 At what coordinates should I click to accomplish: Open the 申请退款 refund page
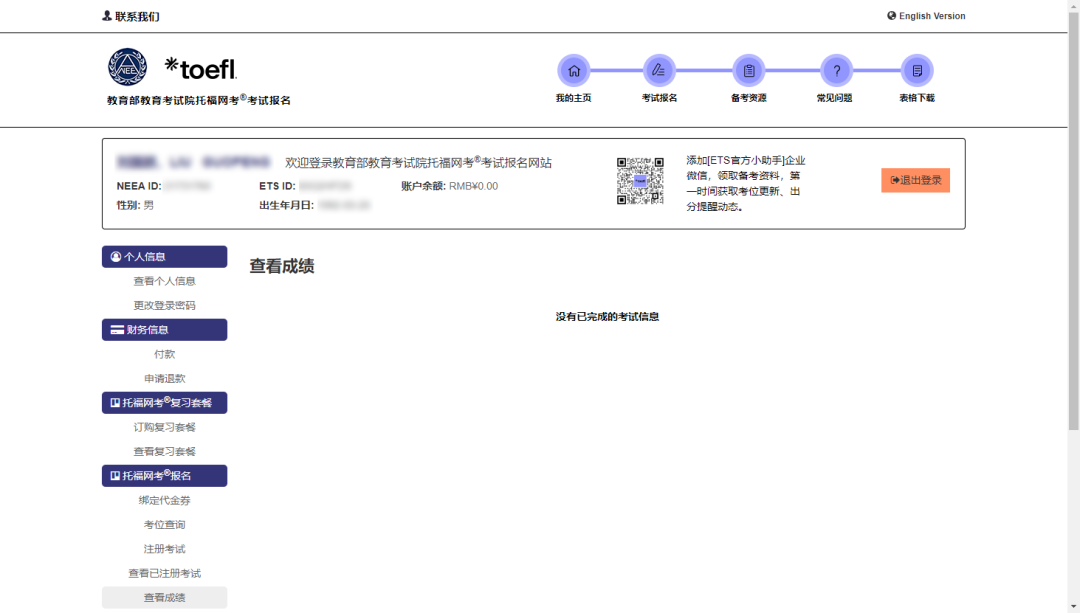coord(164,378)
